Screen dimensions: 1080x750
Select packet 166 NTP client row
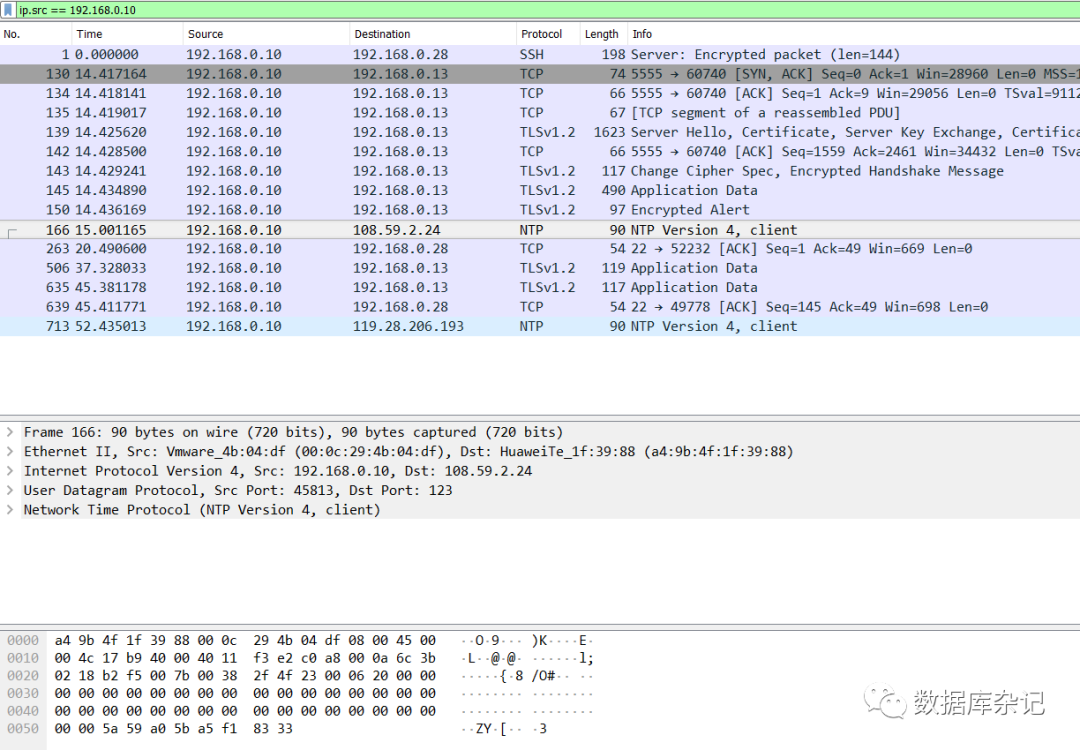540,229
